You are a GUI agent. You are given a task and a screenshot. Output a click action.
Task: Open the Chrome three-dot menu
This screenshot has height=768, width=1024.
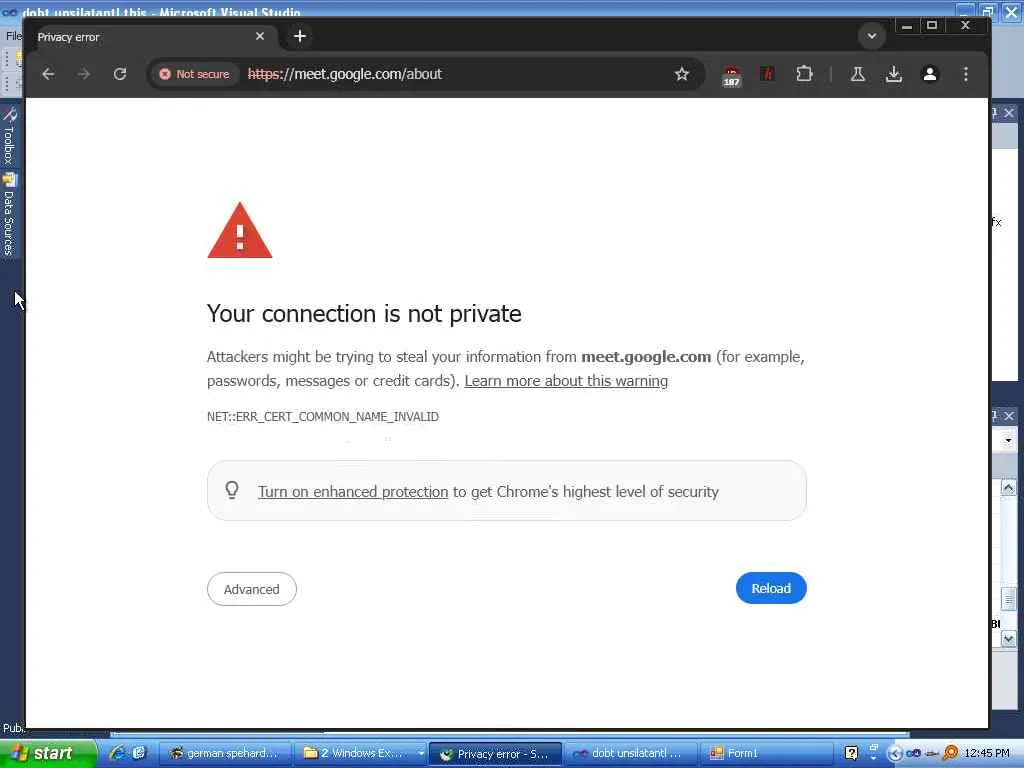point(966,74)
